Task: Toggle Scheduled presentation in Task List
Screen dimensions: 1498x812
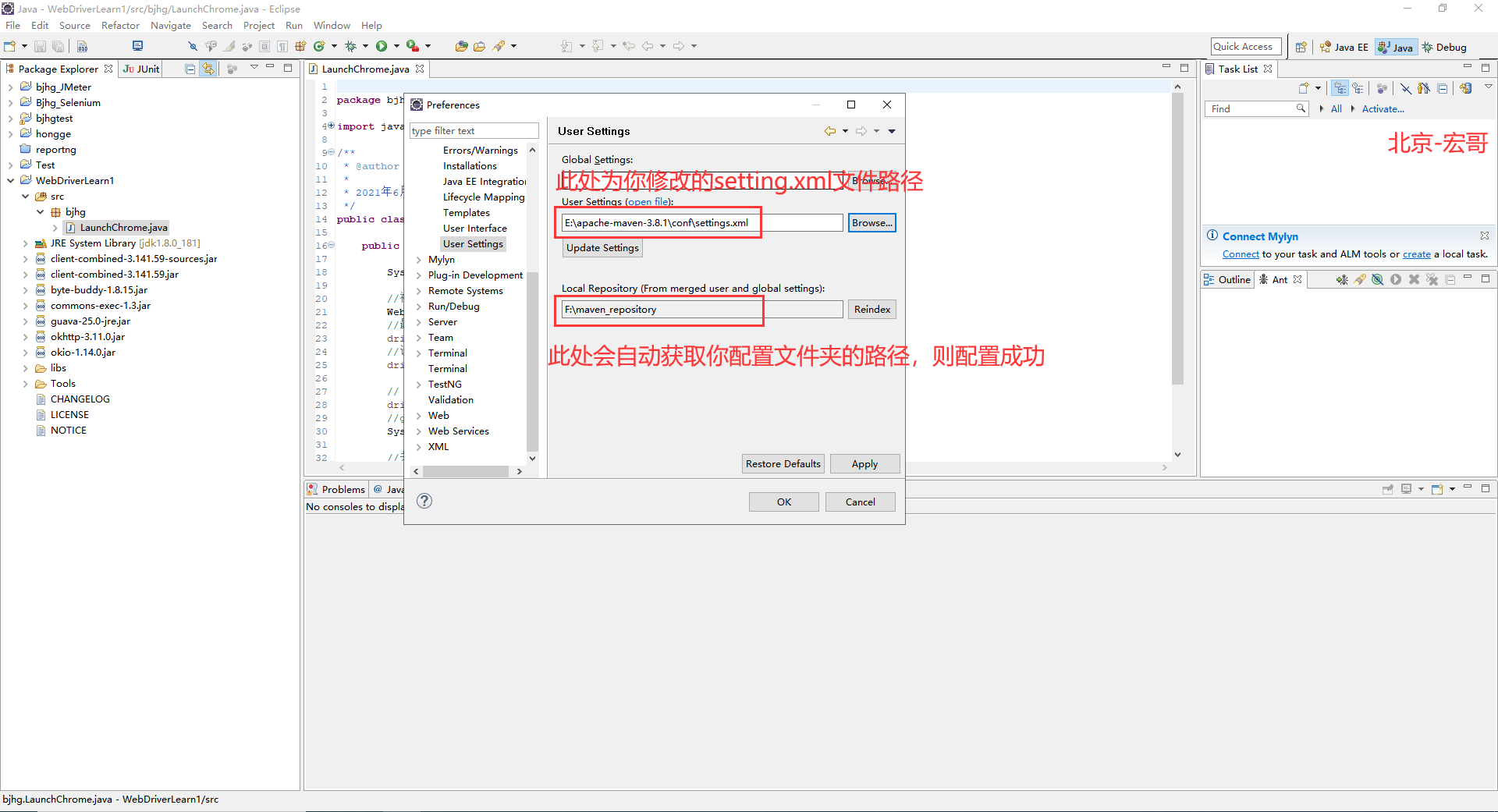Action: [x=1358, y=88]
